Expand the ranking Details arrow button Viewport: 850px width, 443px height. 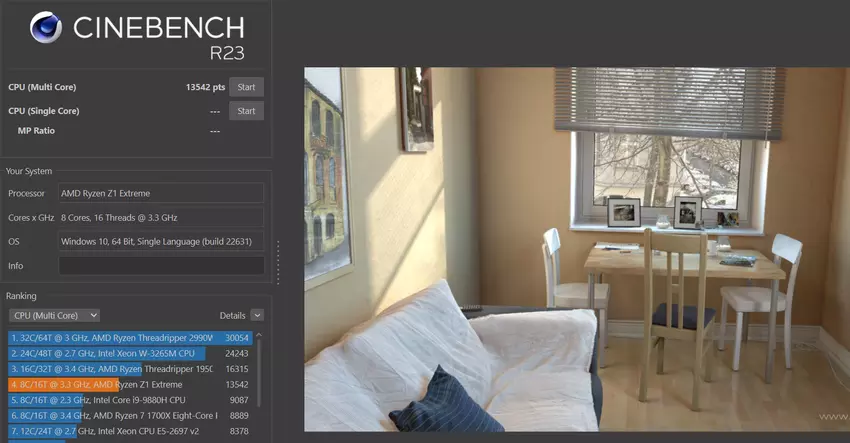pyautogui.click(x=258, y=315)
